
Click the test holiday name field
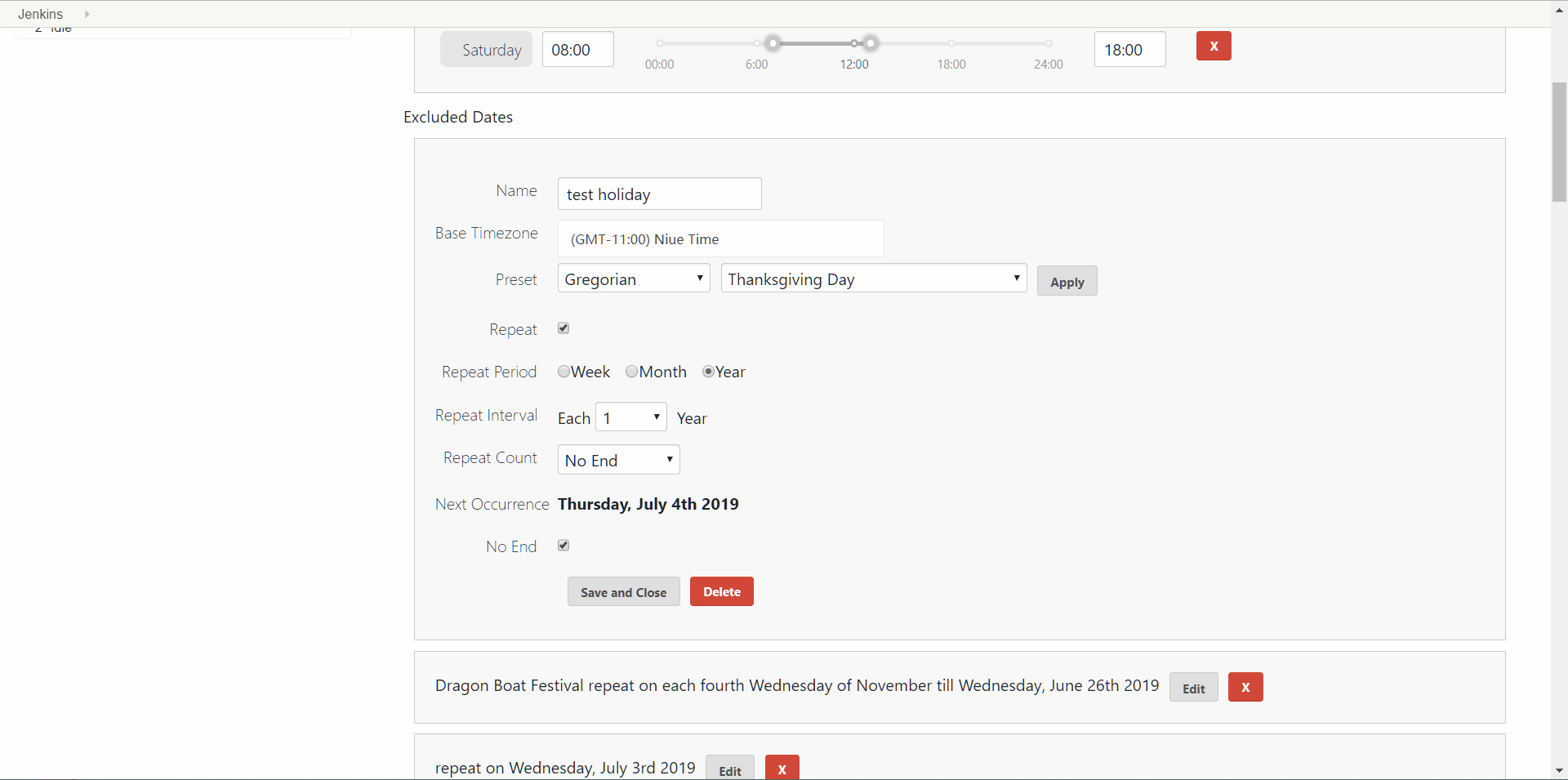click(x=659, y=194)
